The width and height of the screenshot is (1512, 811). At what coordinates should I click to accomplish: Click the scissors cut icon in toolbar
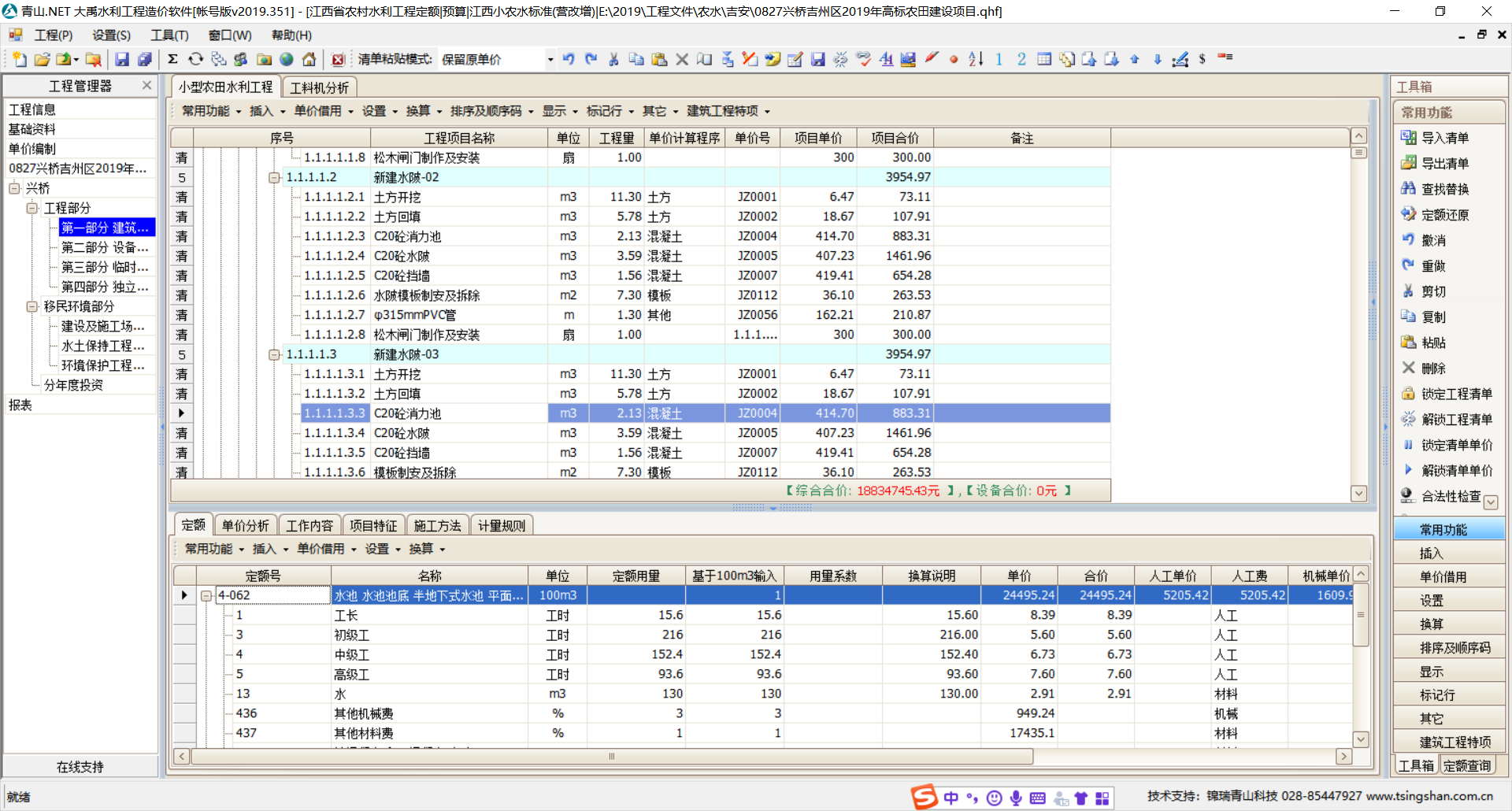[x=613, y=59]
